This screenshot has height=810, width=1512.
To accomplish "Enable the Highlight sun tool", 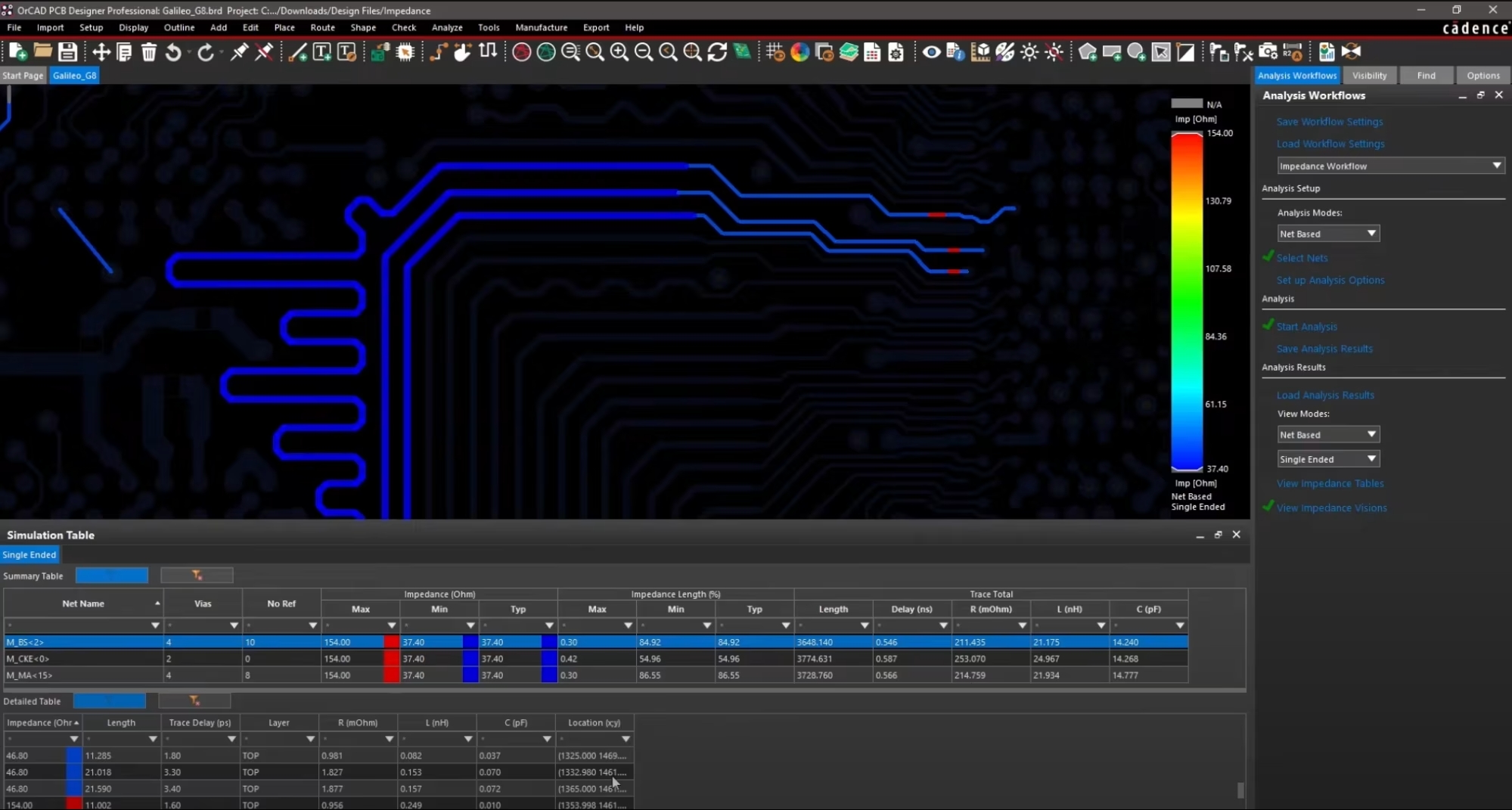I will click(1029, 51).
